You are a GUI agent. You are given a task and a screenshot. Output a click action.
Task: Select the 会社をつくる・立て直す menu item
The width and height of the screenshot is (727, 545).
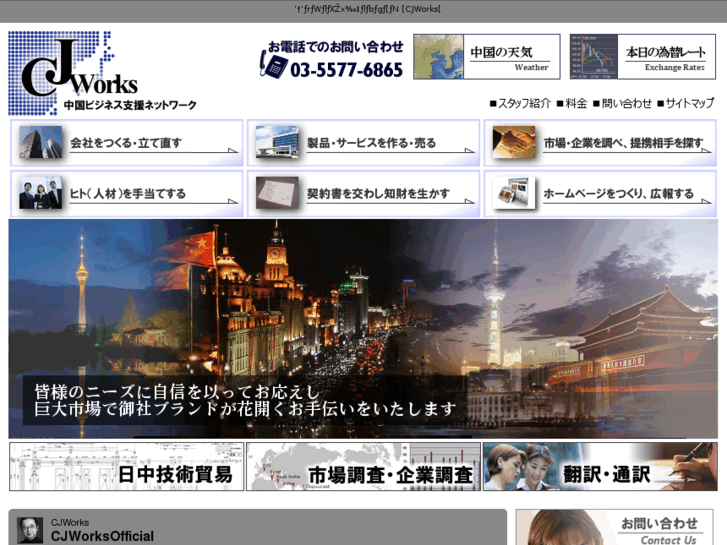coord(127,143)
